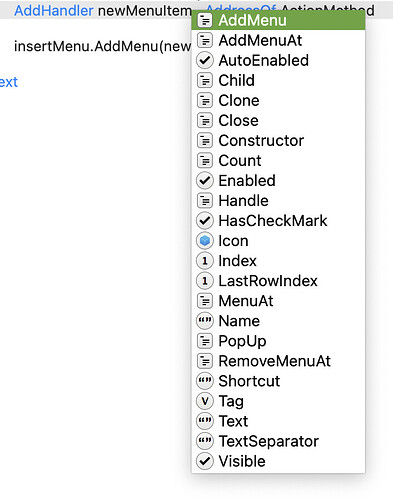
Task: Choose the Count suggestion
Action: point(278,161)
